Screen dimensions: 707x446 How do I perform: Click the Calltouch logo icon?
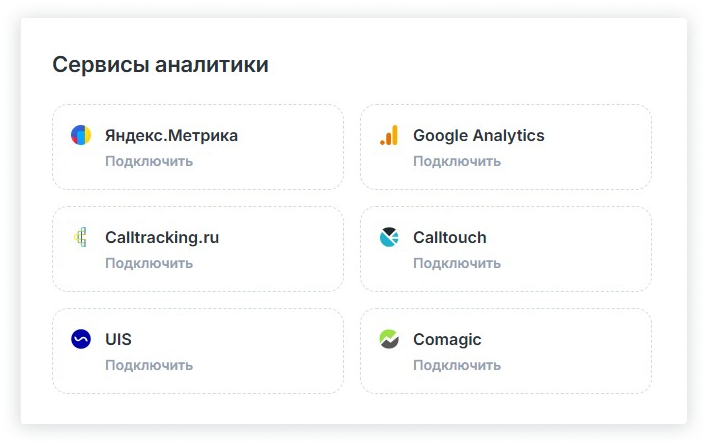[x=389, y=237]
